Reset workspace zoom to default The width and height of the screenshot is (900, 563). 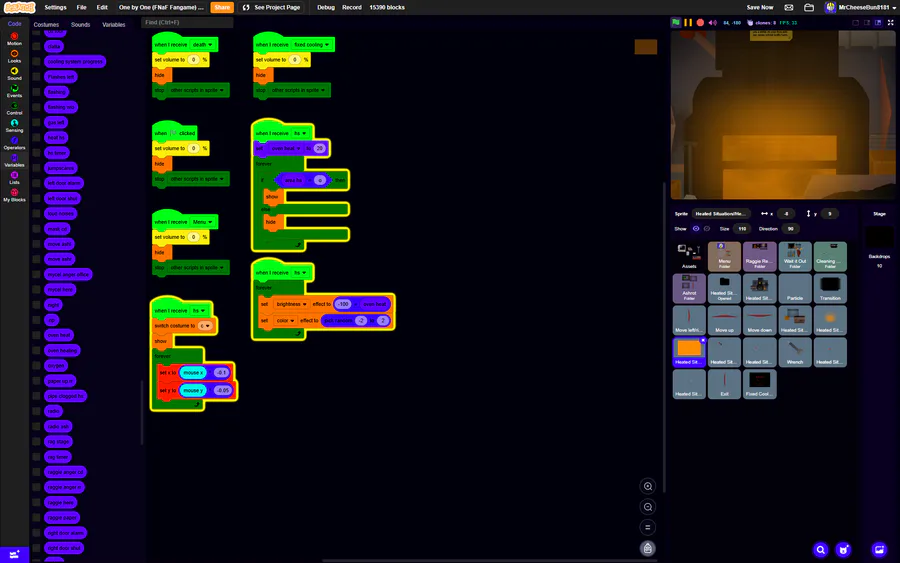pos(647,527)
